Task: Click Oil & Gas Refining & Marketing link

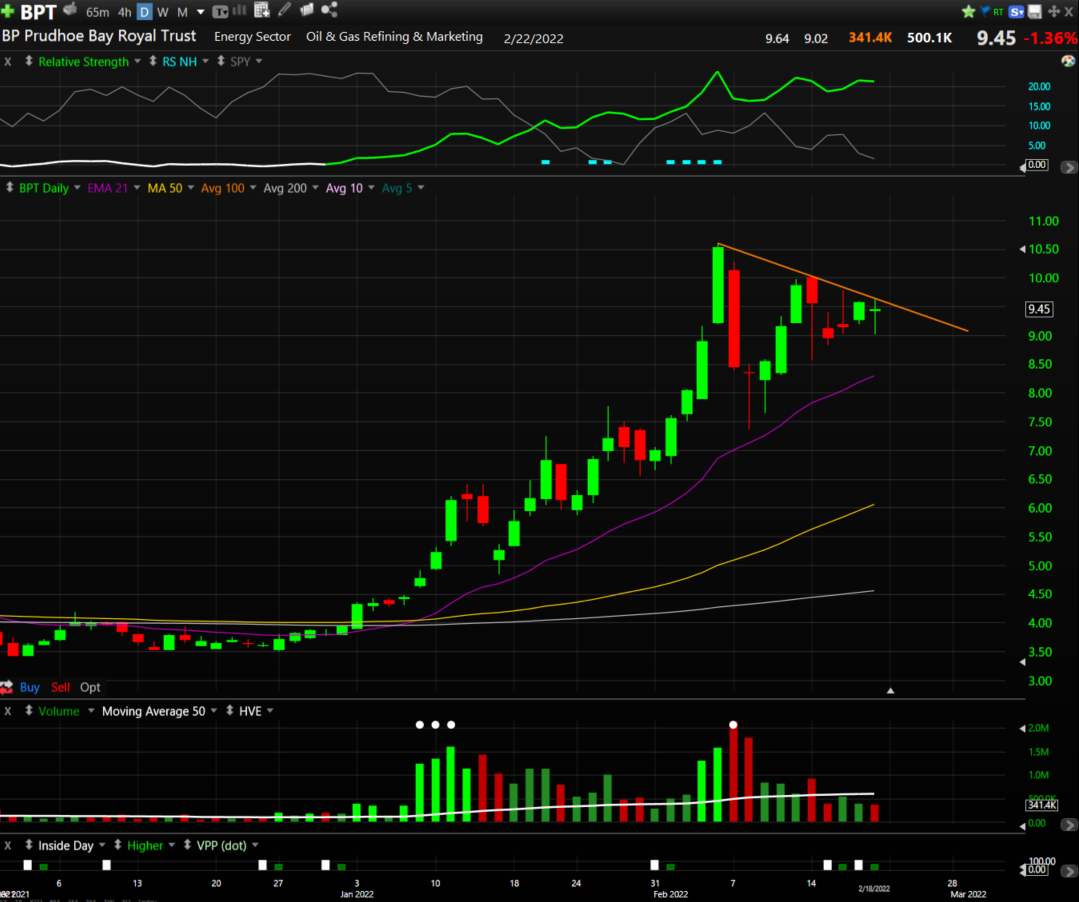Action: coord(394,36)
